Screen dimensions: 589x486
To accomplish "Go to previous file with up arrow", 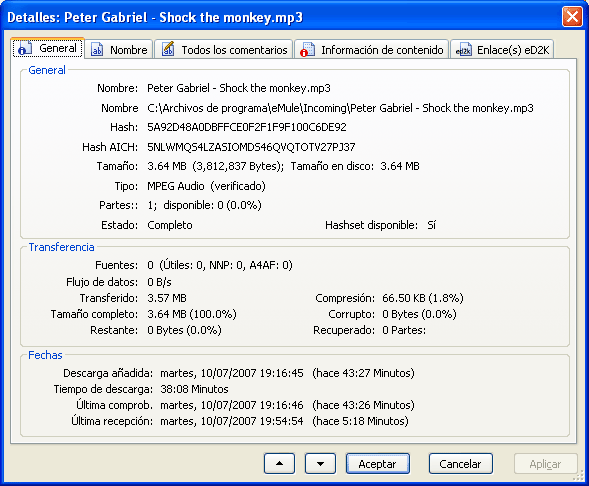I will [x=279, y=463].
